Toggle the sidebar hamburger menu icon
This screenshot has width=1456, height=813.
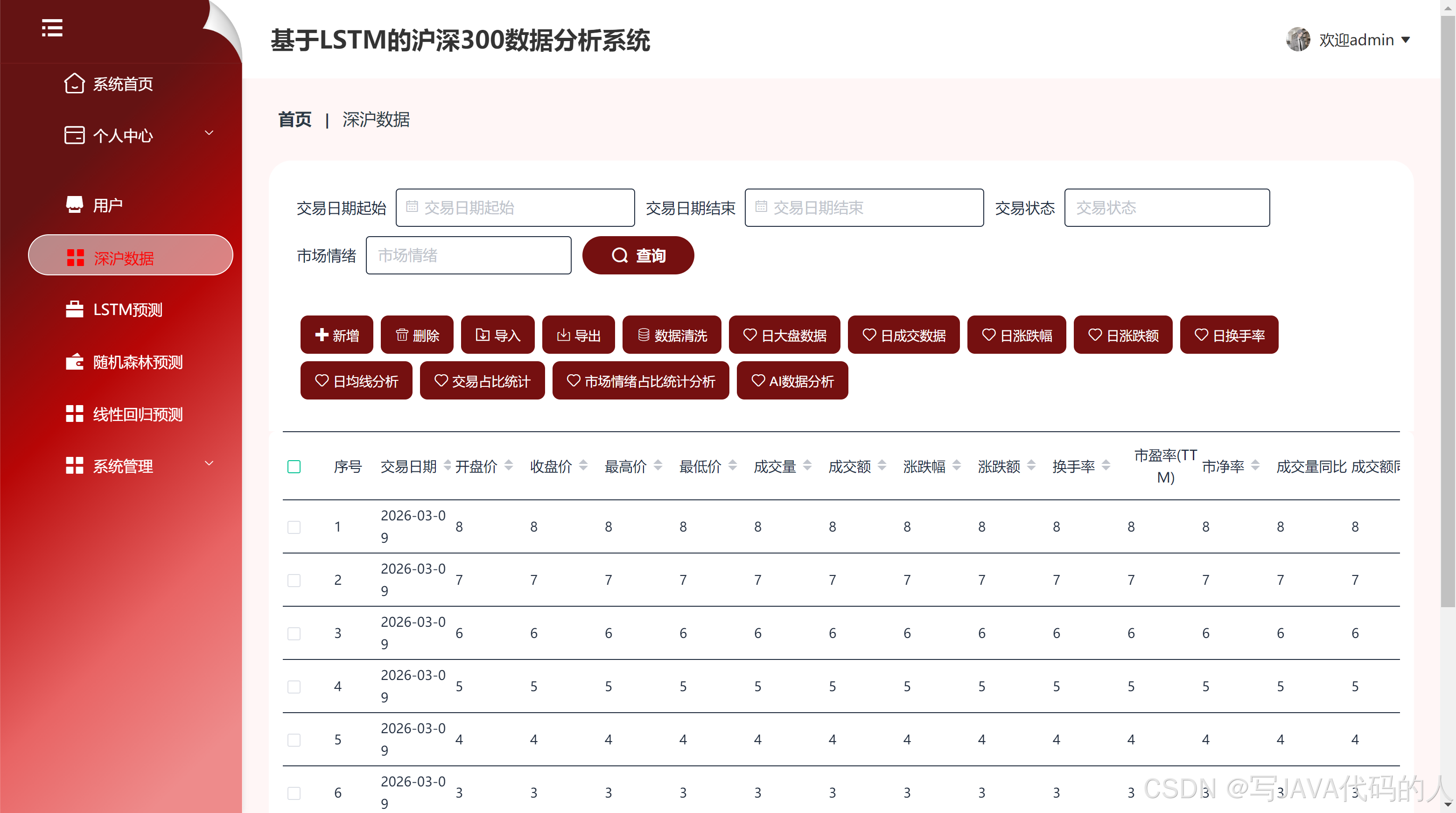52,28
